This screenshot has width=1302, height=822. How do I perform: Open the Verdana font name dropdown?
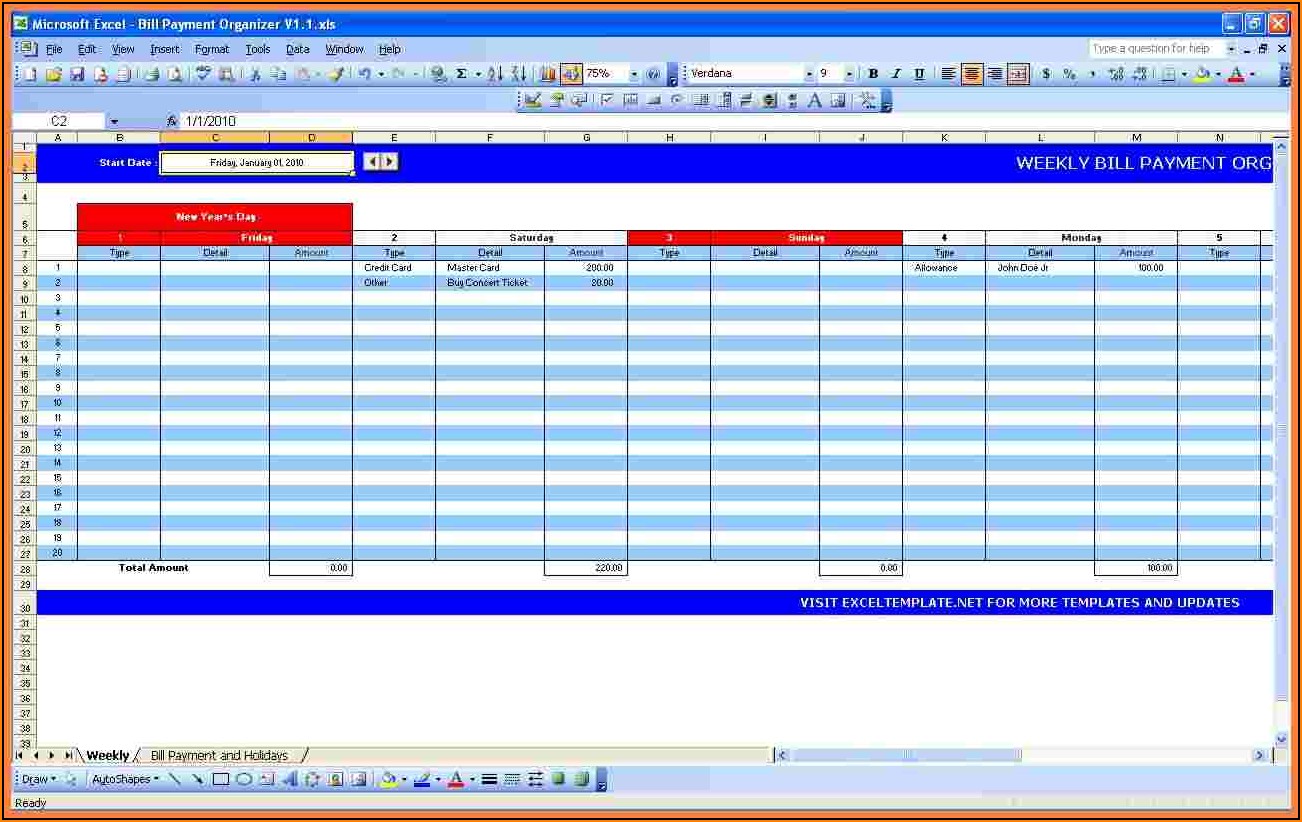tap(809, 74)
